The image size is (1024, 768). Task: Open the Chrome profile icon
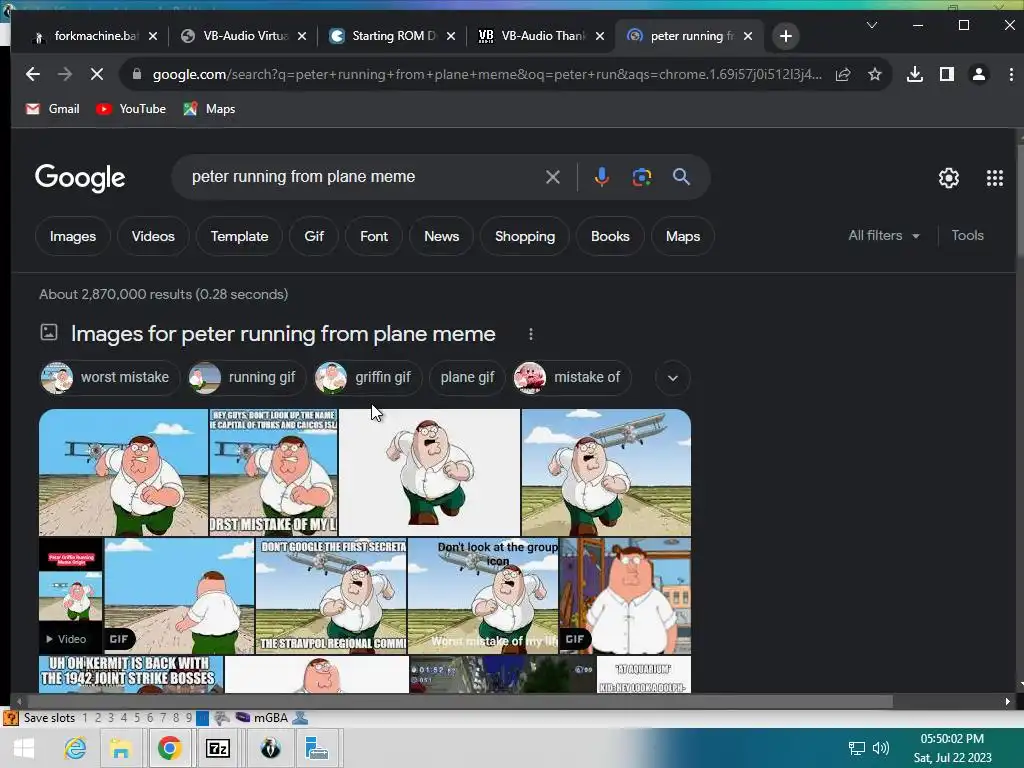978,74
